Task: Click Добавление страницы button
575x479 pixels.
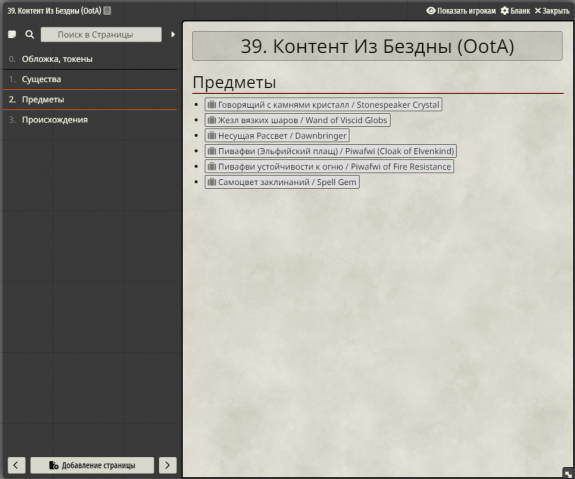Action: point(92,465)
